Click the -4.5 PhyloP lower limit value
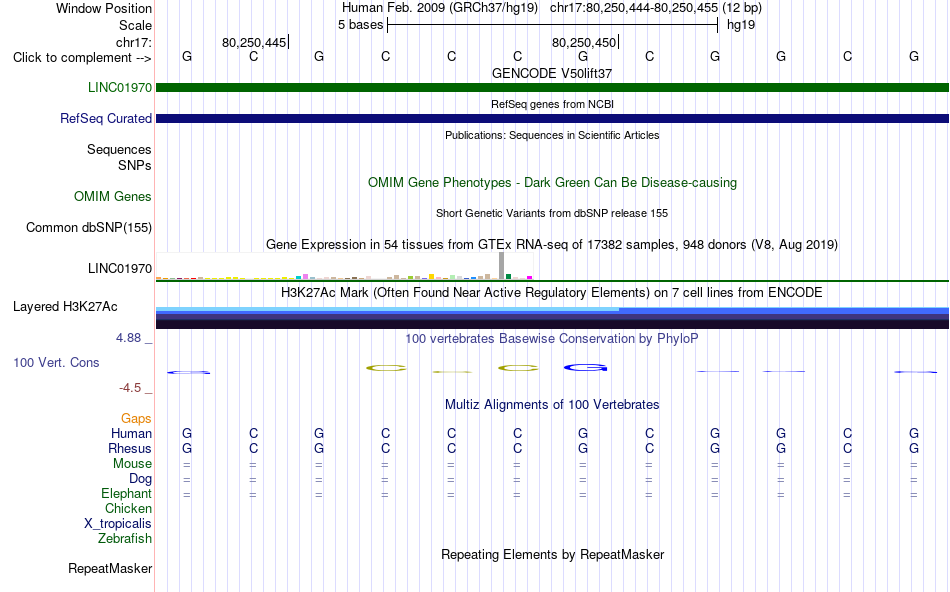The height and width of the screenshot is (592, 950). 130,388
